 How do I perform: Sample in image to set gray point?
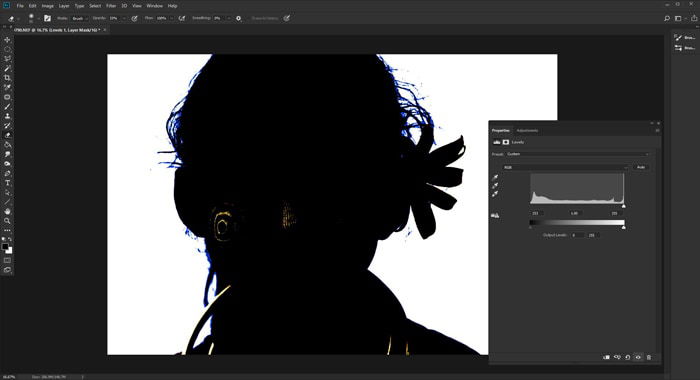point(495,185)
